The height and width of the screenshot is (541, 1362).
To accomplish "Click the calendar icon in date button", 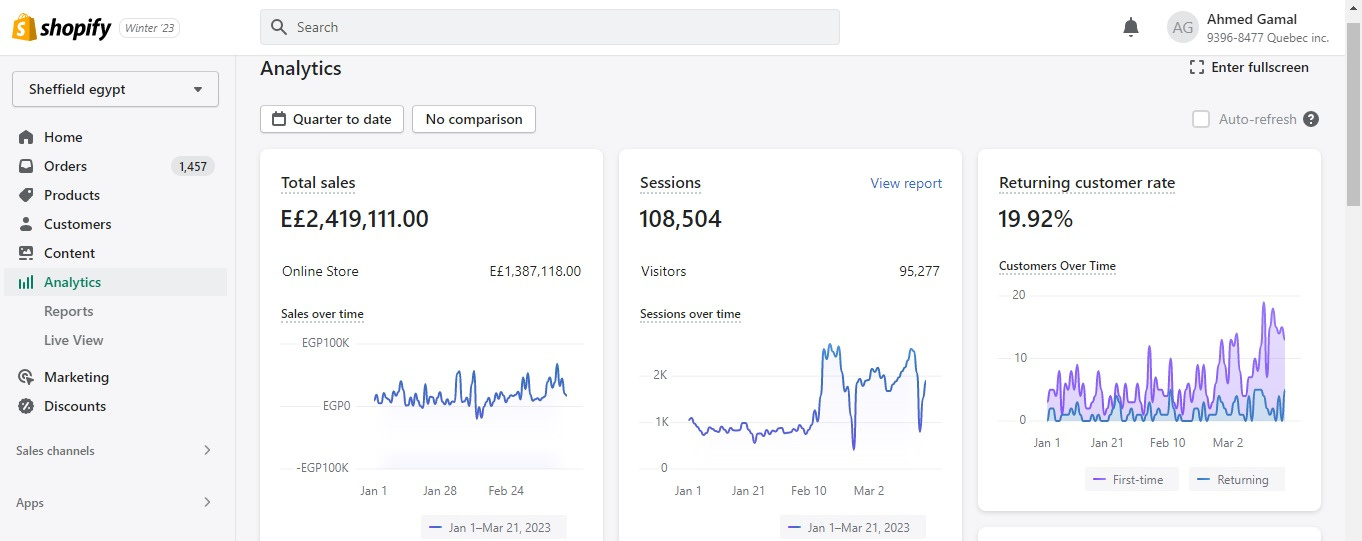I will [x=279, y=119].
